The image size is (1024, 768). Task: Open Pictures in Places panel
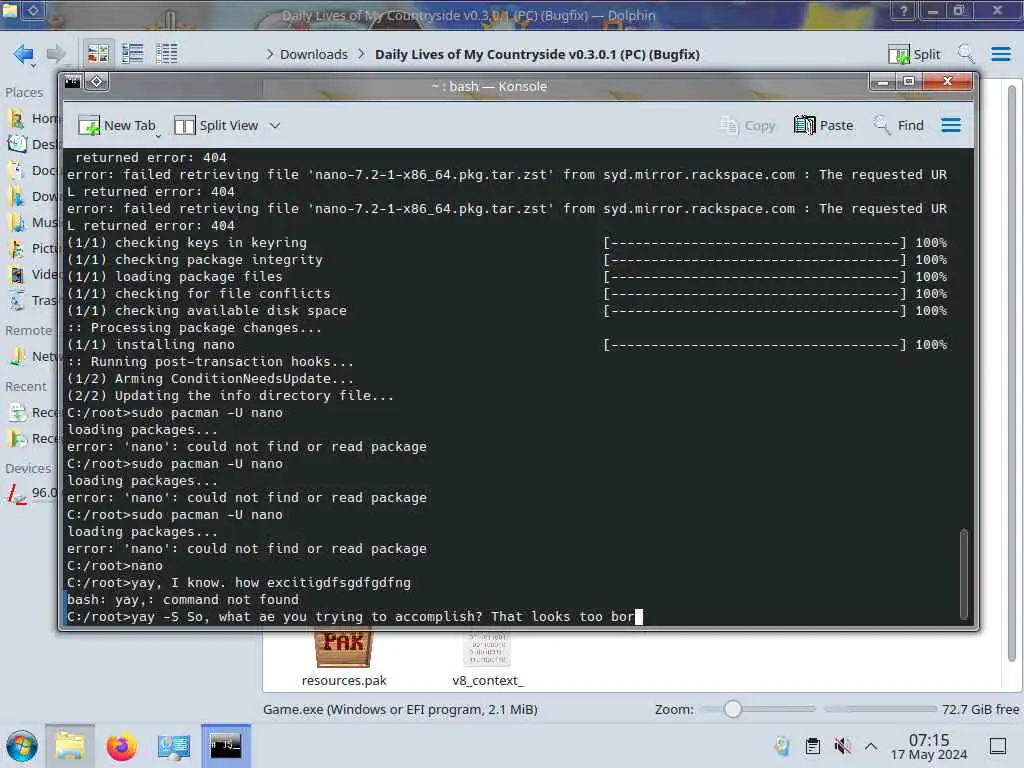click(33, 248)
